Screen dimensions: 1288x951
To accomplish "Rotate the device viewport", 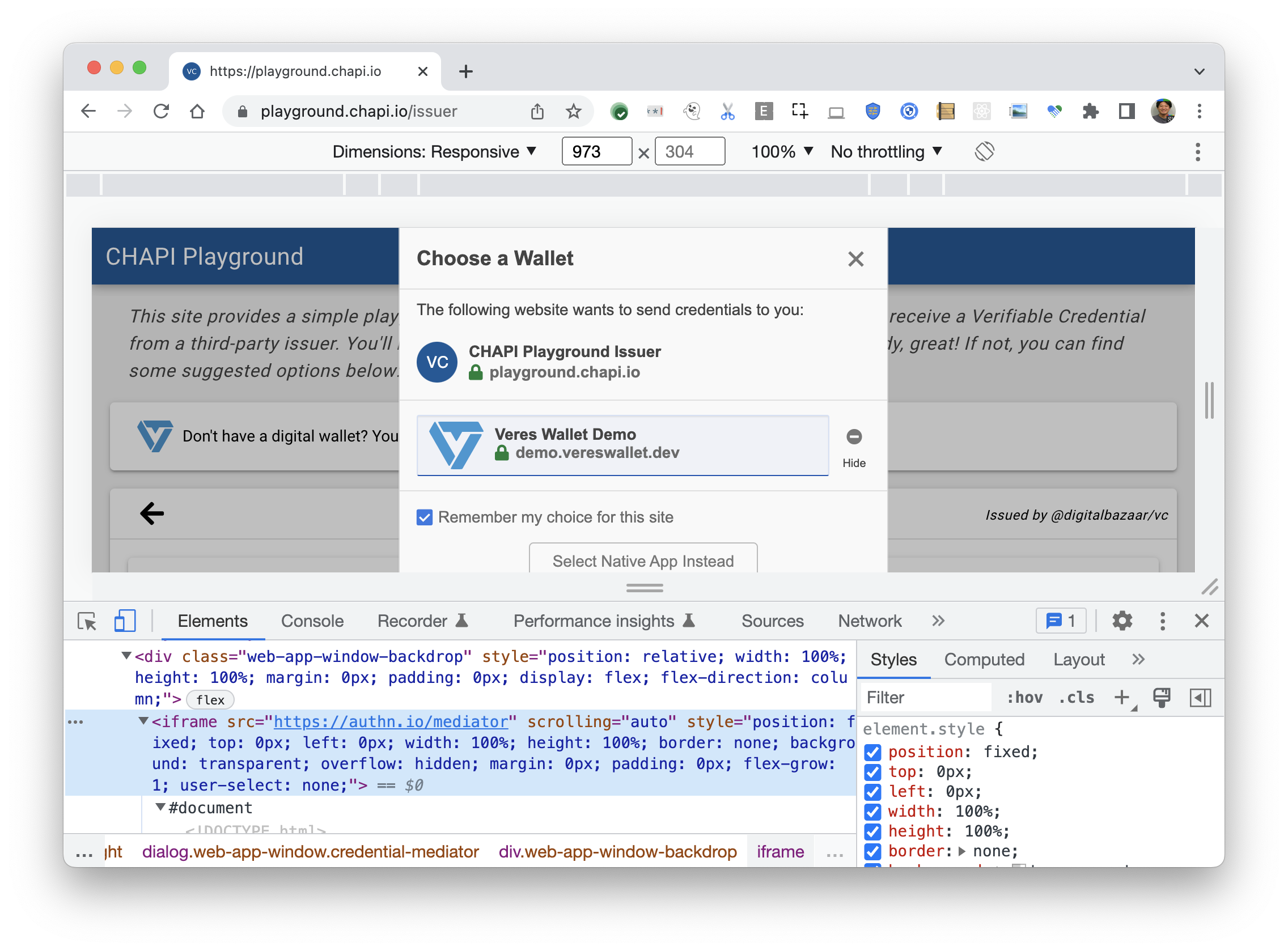I will point(985,151).
